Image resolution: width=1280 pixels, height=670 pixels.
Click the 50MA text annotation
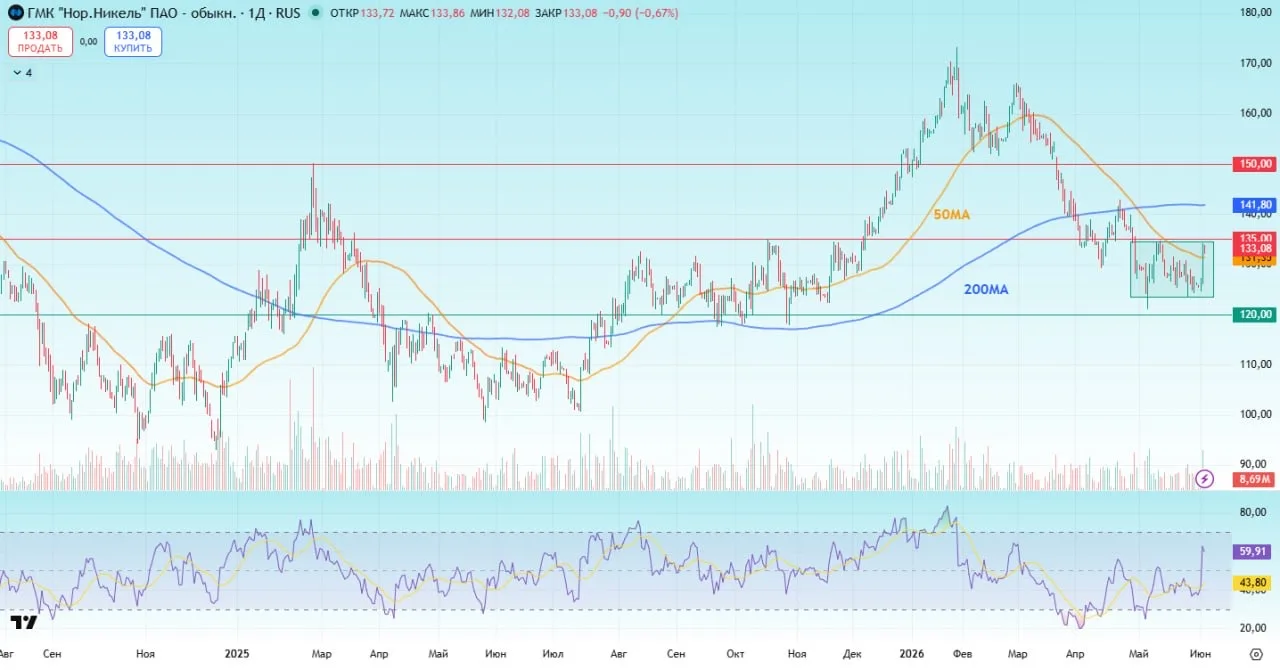(x=952, y=215)
